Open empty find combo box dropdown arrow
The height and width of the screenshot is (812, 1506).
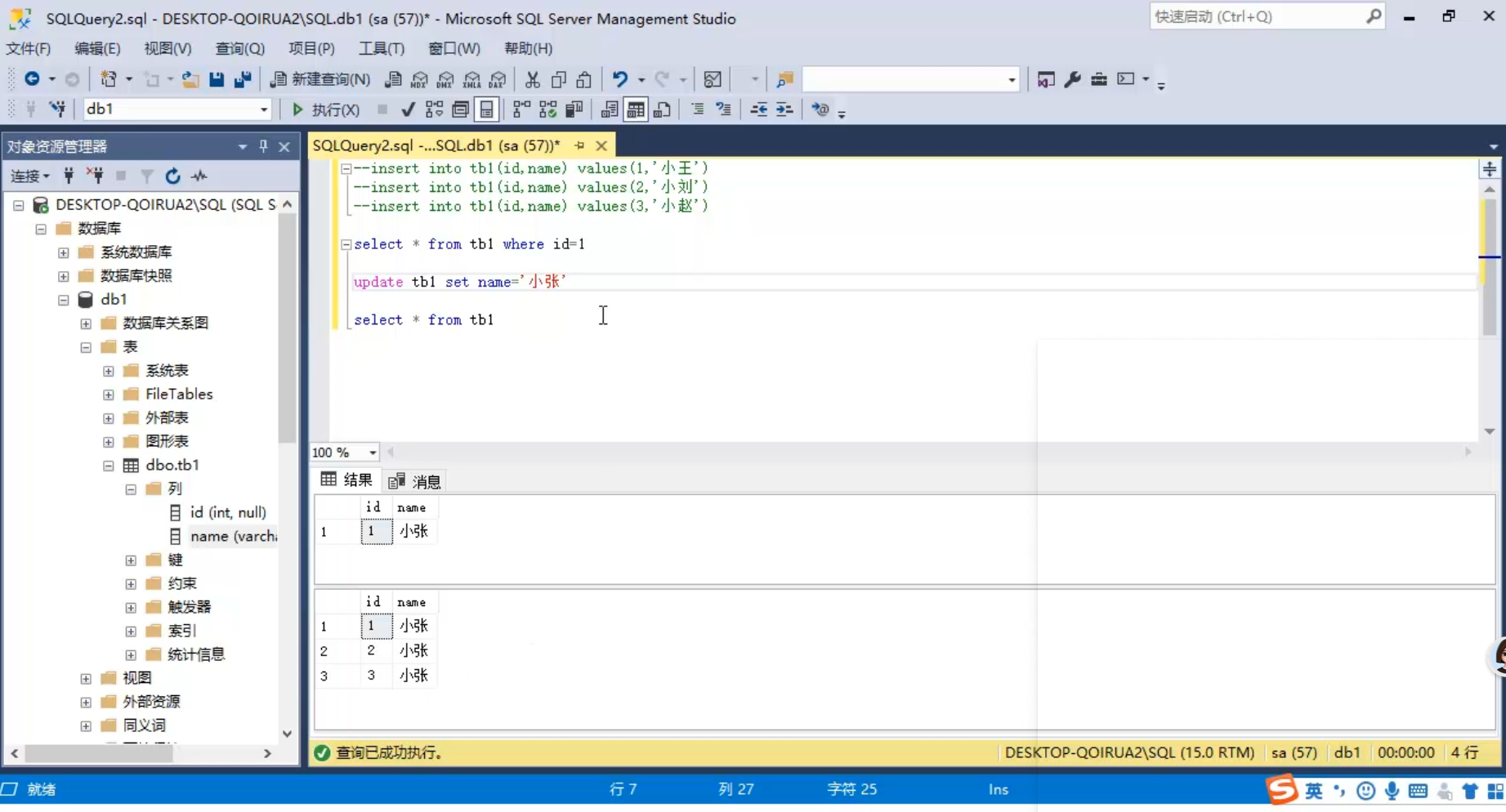[1012, 79]
